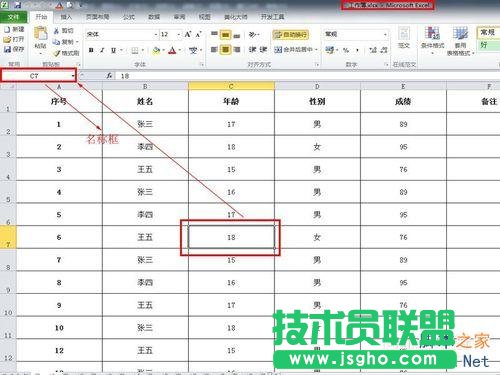Click the 保存 (Save) icon in the ribbon
This screenshot has width=500, height=375.
pyautogui.click(x=7, y=49)
